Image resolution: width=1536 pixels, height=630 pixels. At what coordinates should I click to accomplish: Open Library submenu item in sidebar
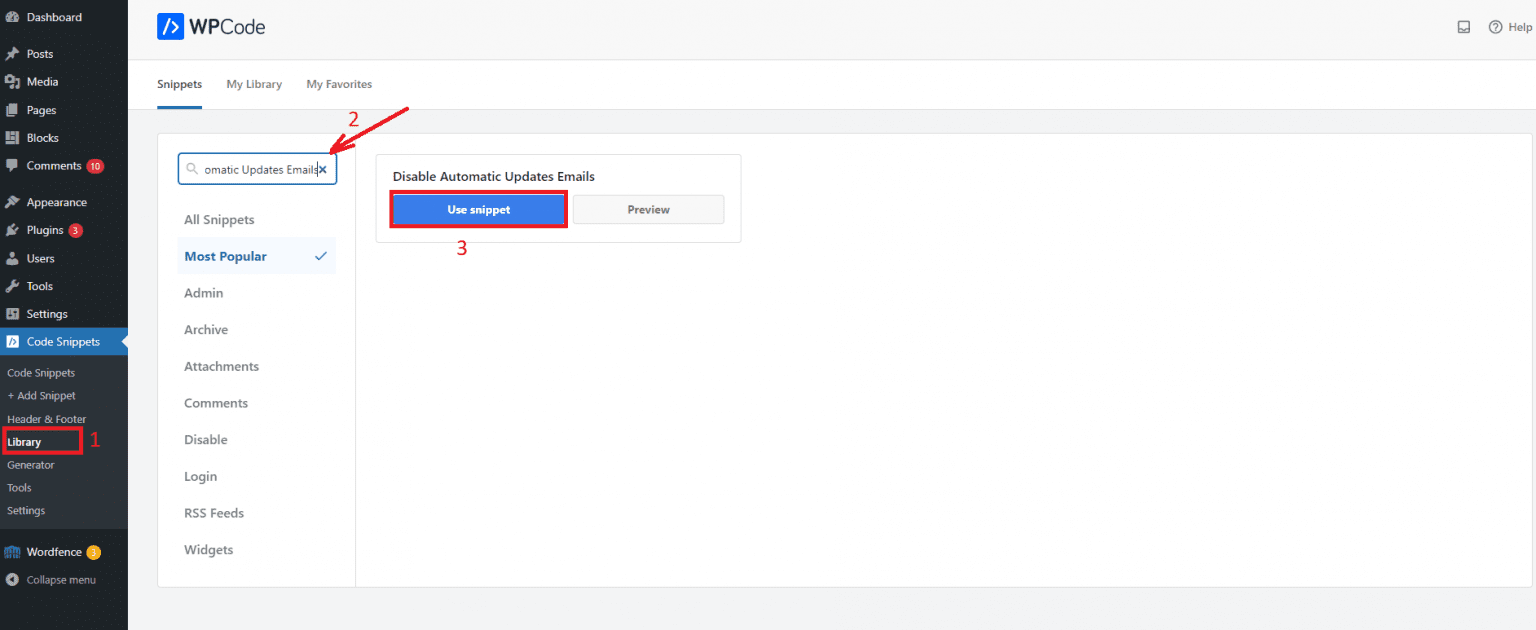click(24, 442)
